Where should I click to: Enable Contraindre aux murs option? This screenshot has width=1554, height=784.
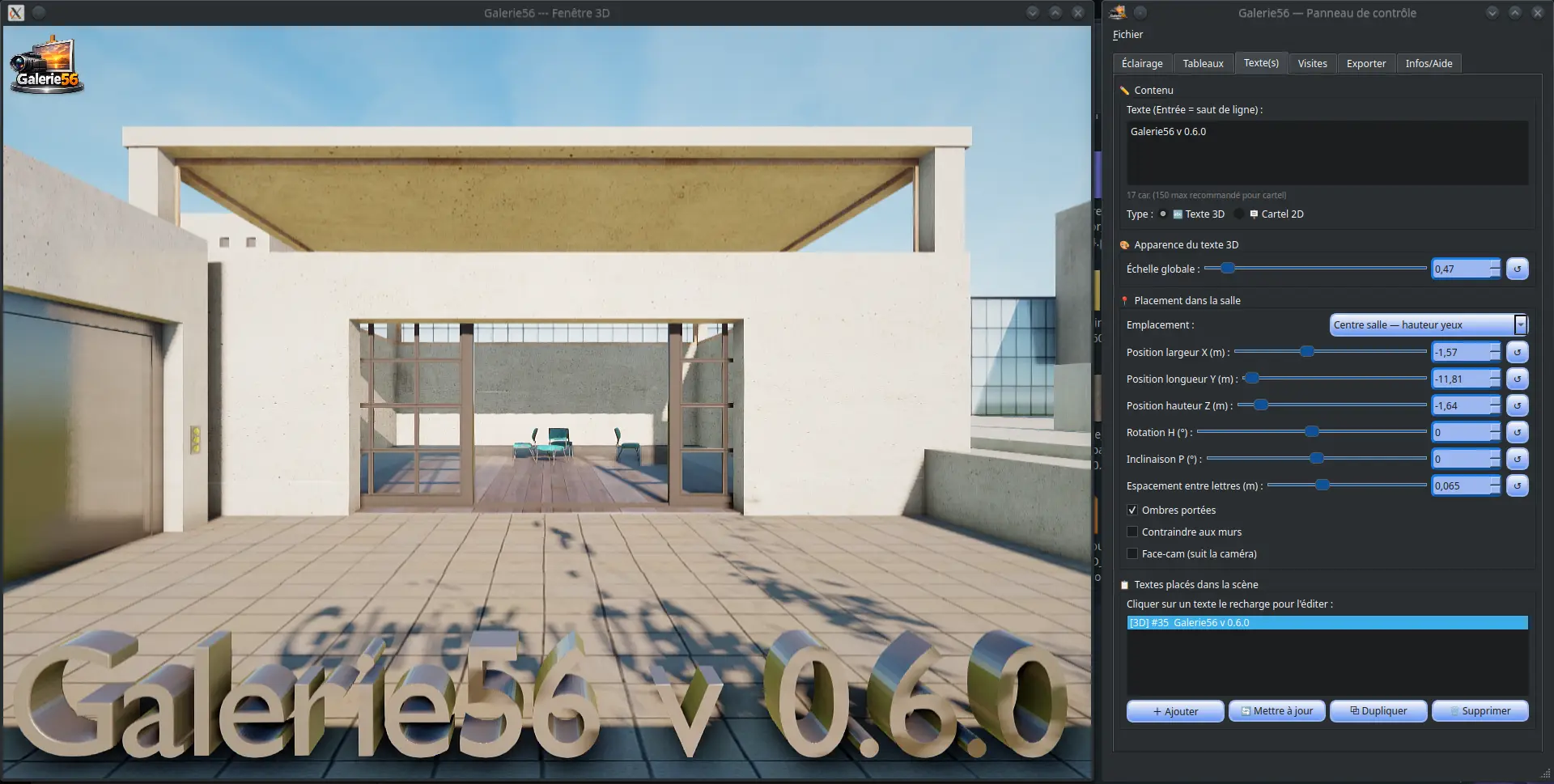click(x=1132, y=532)
